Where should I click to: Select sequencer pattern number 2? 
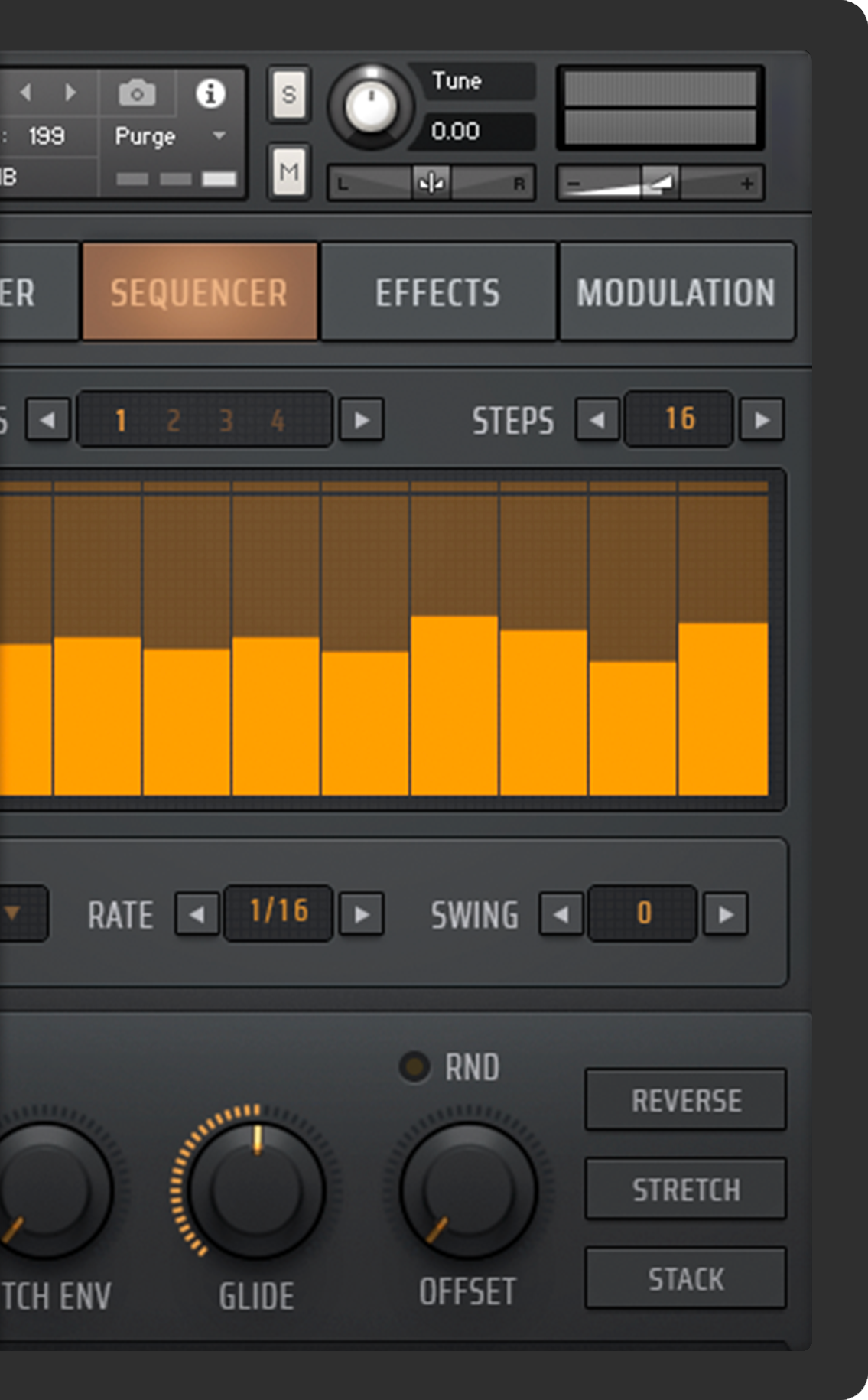pyautogui.click(x=174, y=420)
